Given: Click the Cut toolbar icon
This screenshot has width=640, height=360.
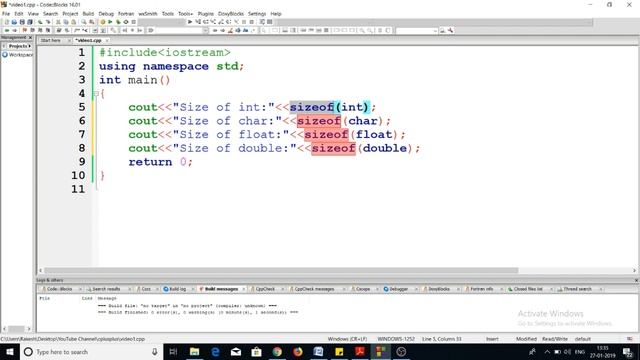Looking at the screenshot, I should click(x=58, y=22).
